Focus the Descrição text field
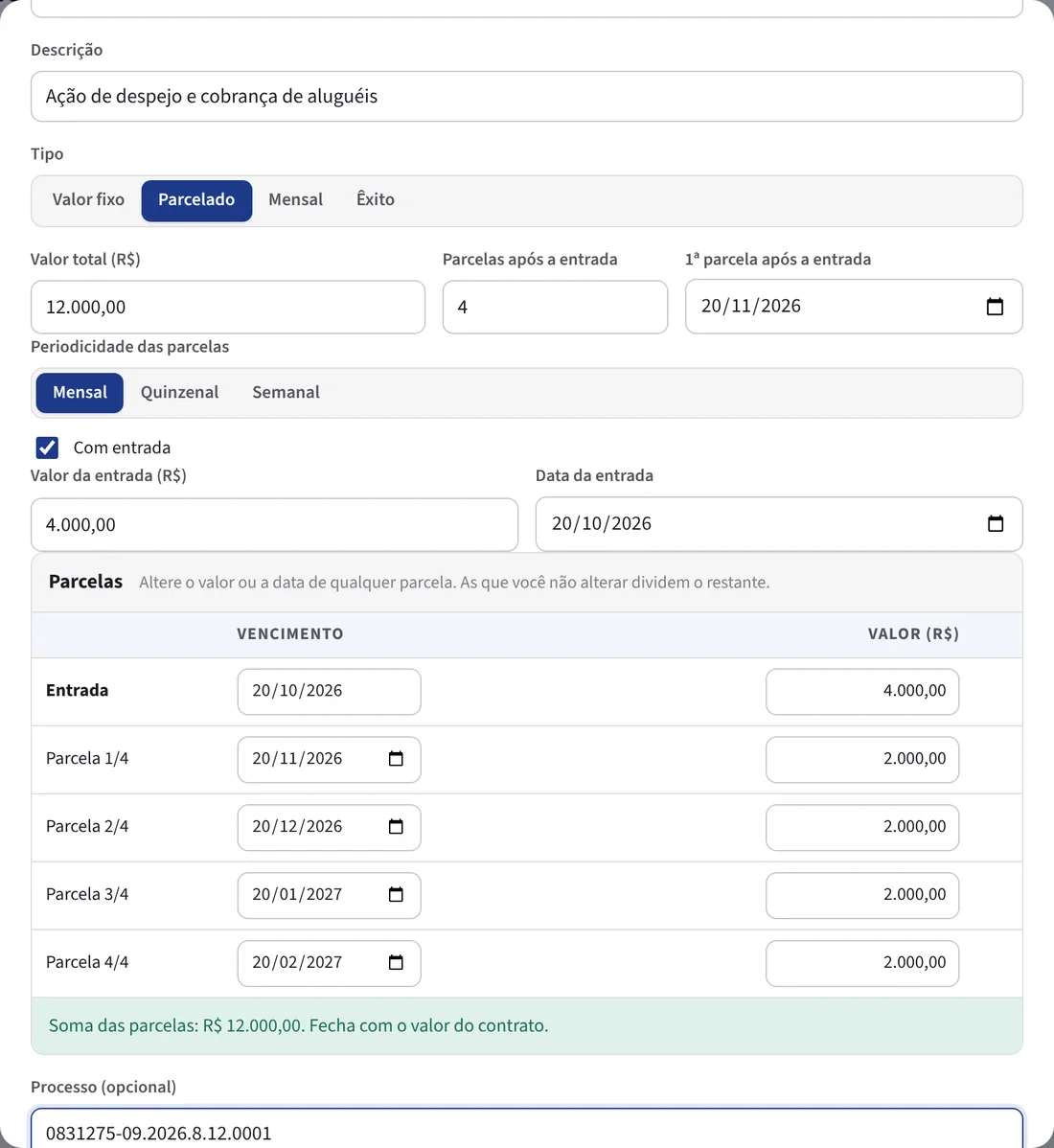The image size is (1054, 1148). pyautogui.click(x=527, y=96)
